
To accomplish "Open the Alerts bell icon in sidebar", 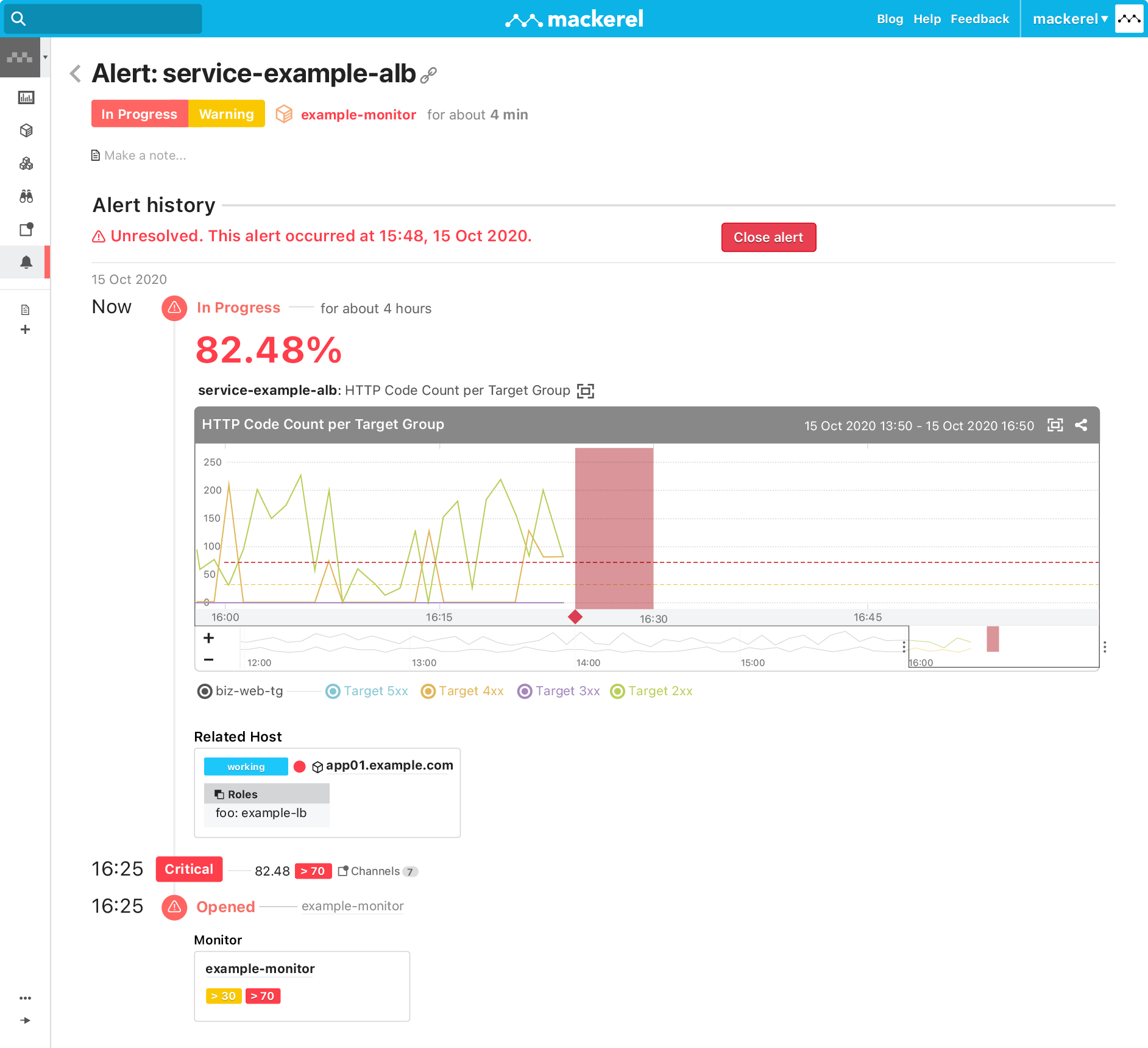I will (x=26, y=262).
